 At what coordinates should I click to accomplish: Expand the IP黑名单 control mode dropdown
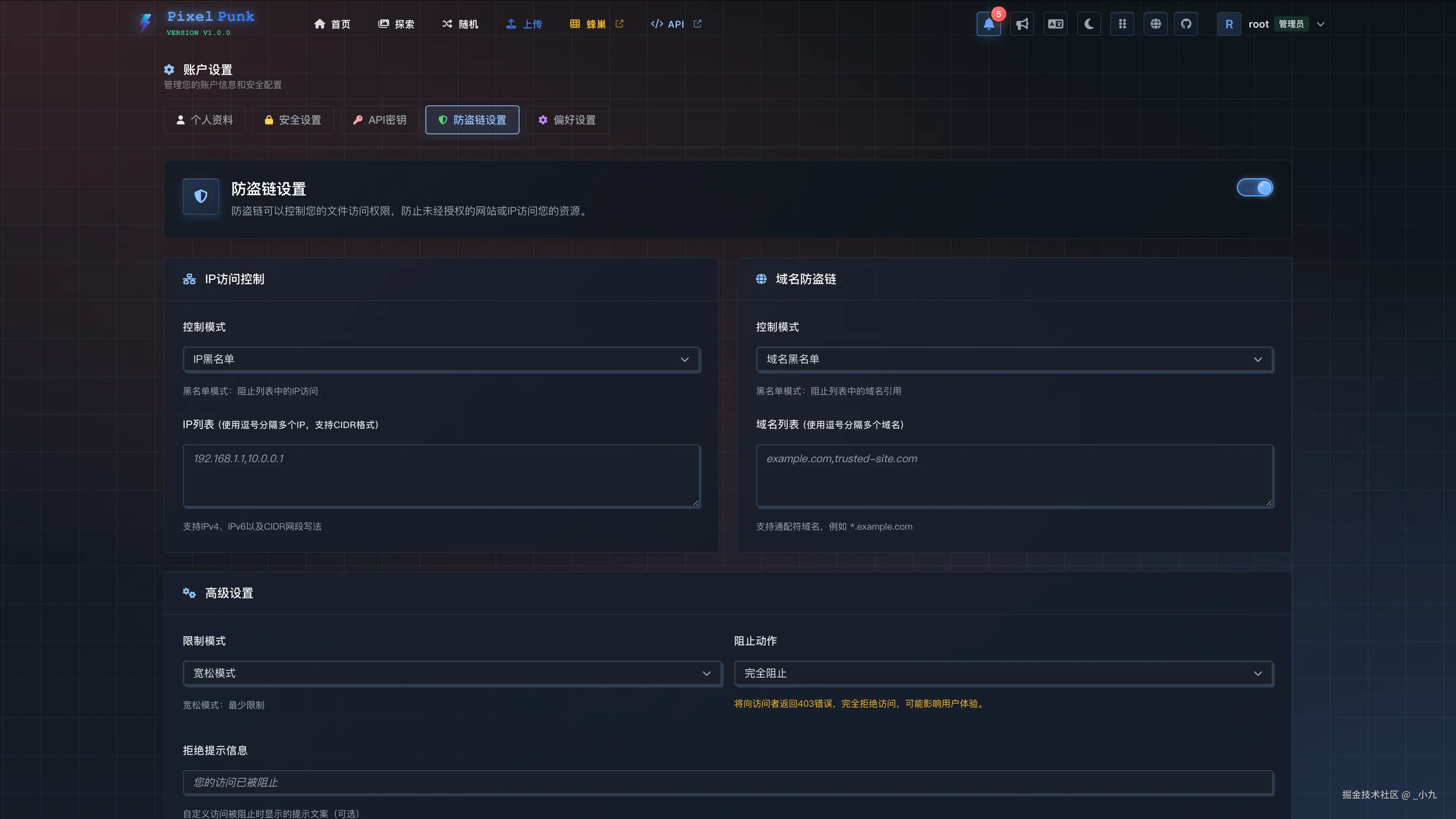pos(441,359)
